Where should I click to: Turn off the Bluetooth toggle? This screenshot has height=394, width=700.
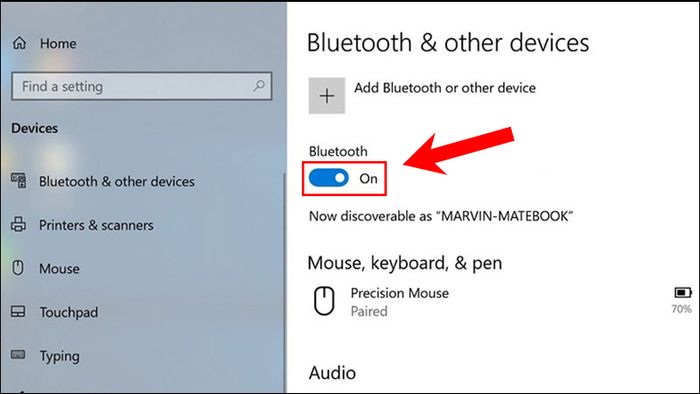[x=329, y=178]
